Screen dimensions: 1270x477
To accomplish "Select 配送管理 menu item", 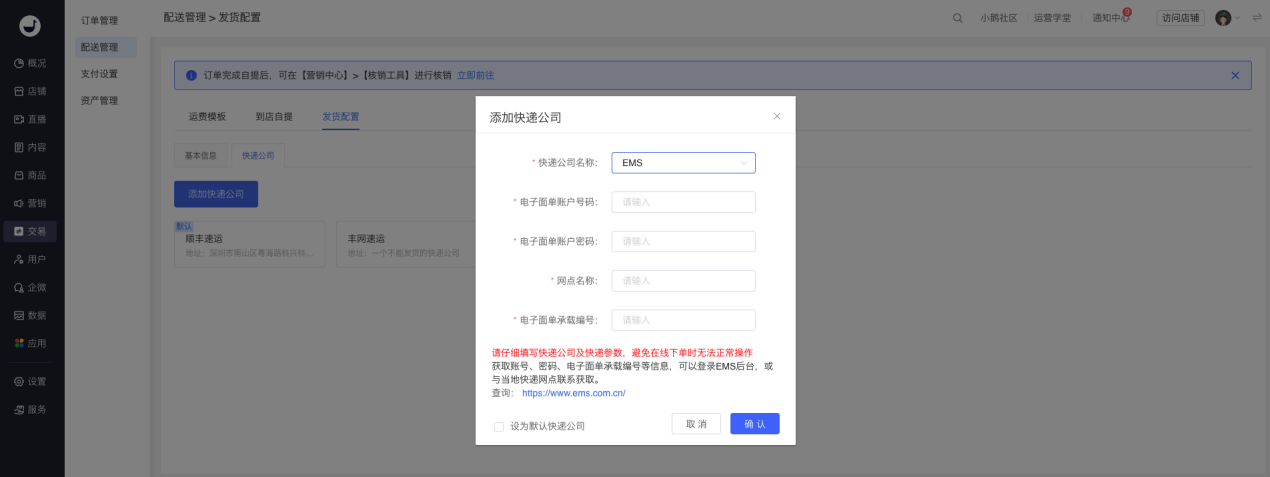I will coord(105,47).
